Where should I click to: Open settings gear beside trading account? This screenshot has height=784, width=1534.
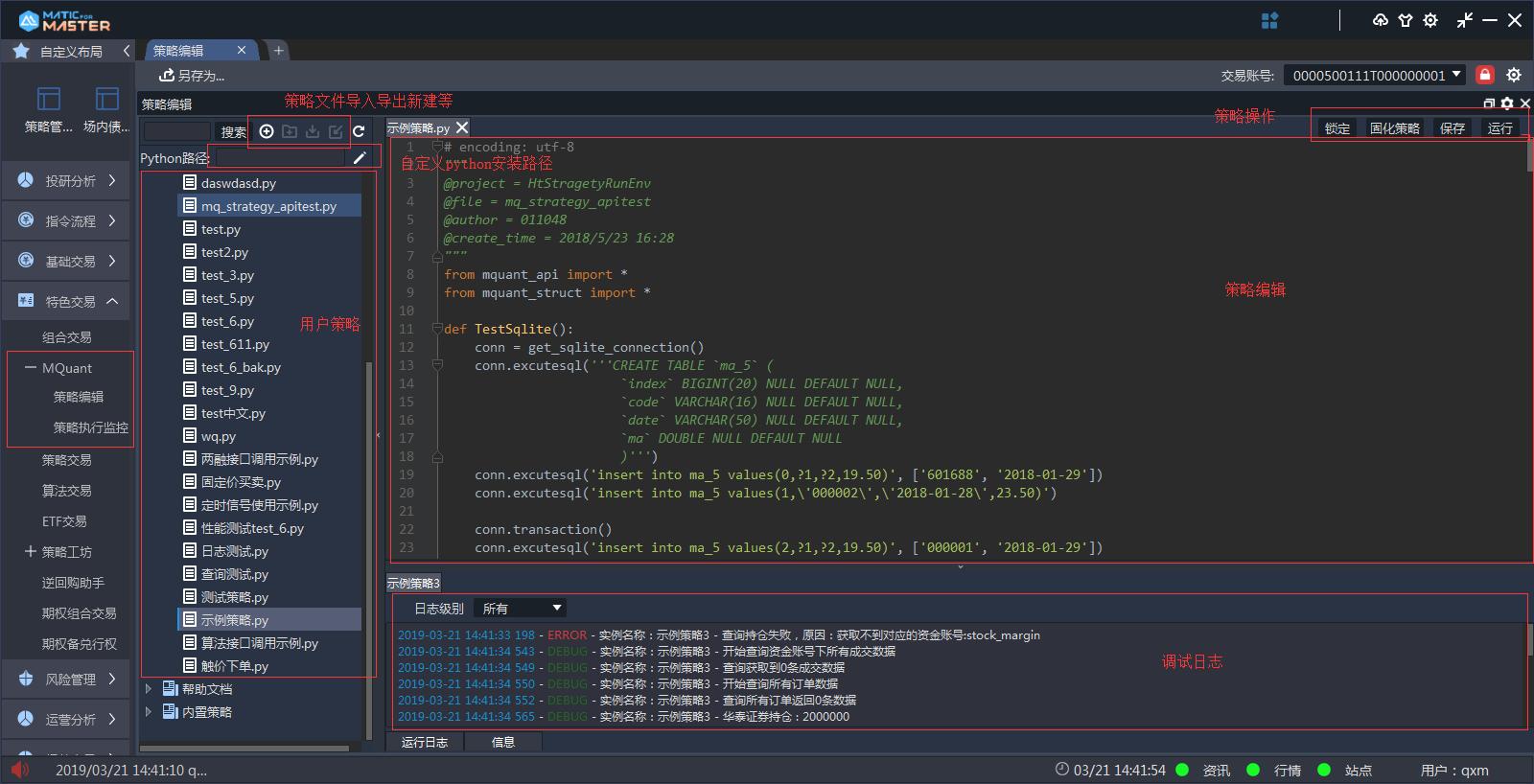1514,75
